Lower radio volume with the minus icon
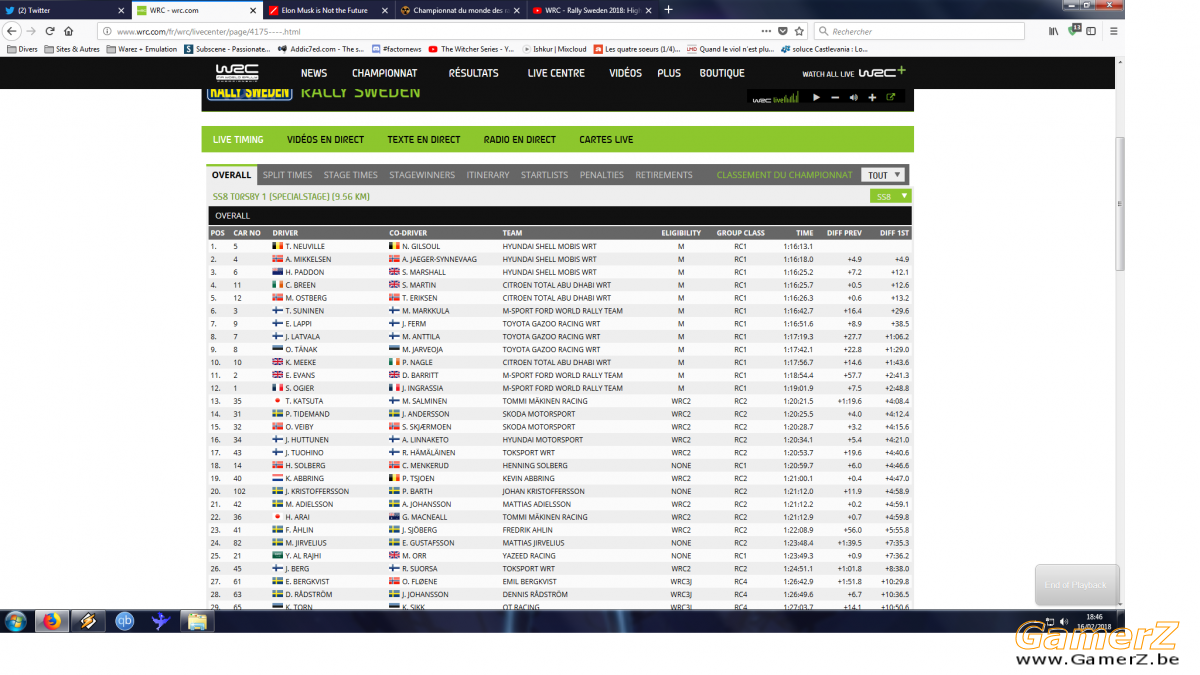Screen dimensions: 1200x675 (835, 97)
